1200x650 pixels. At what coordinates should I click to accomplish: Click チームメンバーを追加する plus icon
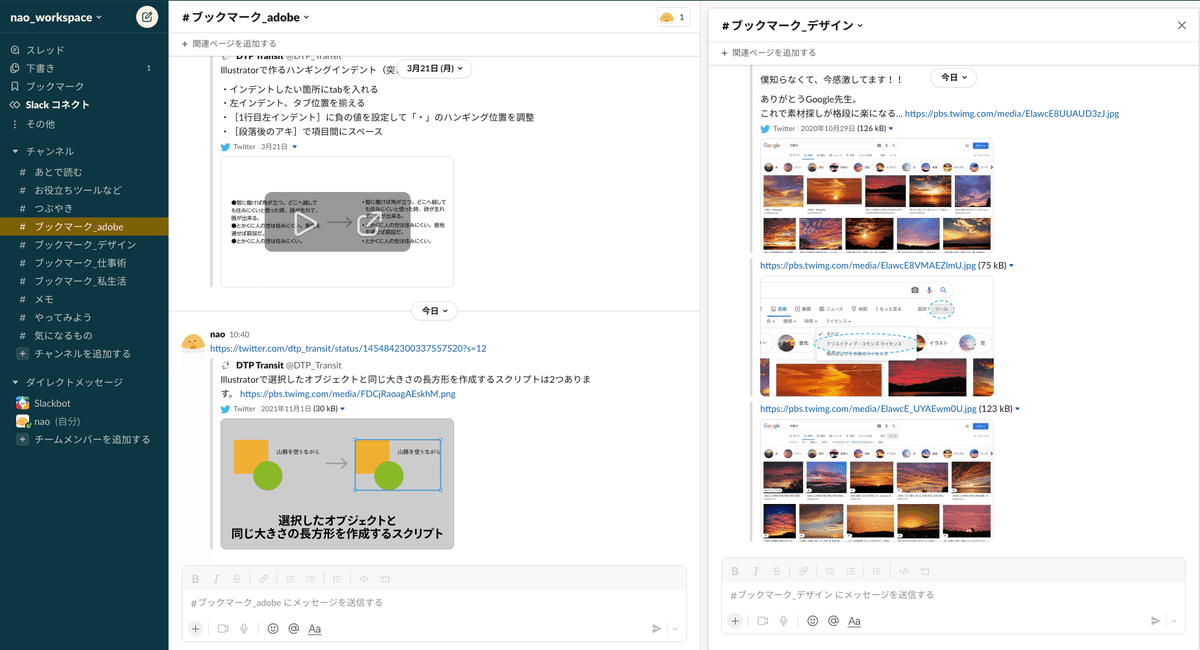click(x=23, y=440)
